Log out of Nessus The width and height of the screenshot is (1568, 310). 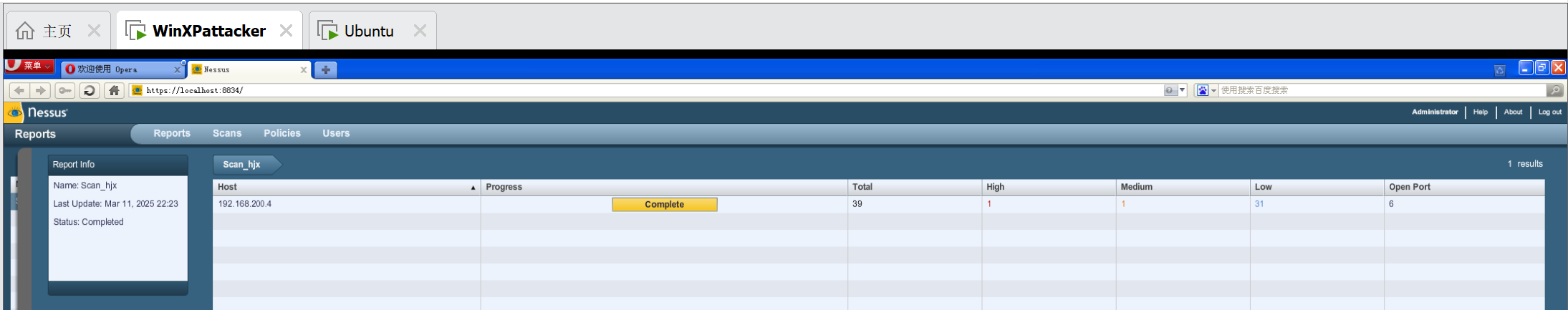click(1550, 112)
